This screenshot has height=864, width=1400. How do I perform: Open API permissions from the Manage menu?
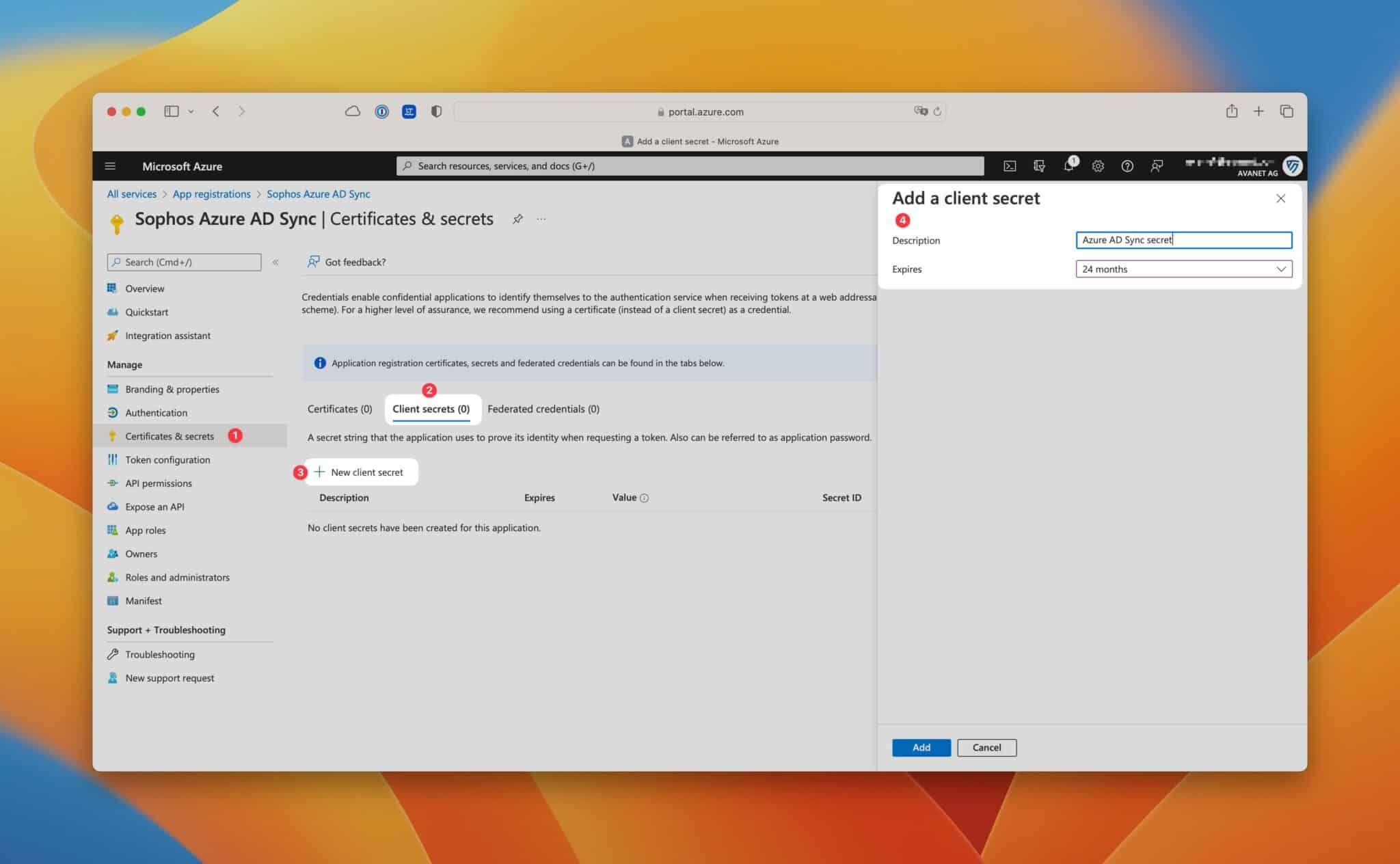158,483
